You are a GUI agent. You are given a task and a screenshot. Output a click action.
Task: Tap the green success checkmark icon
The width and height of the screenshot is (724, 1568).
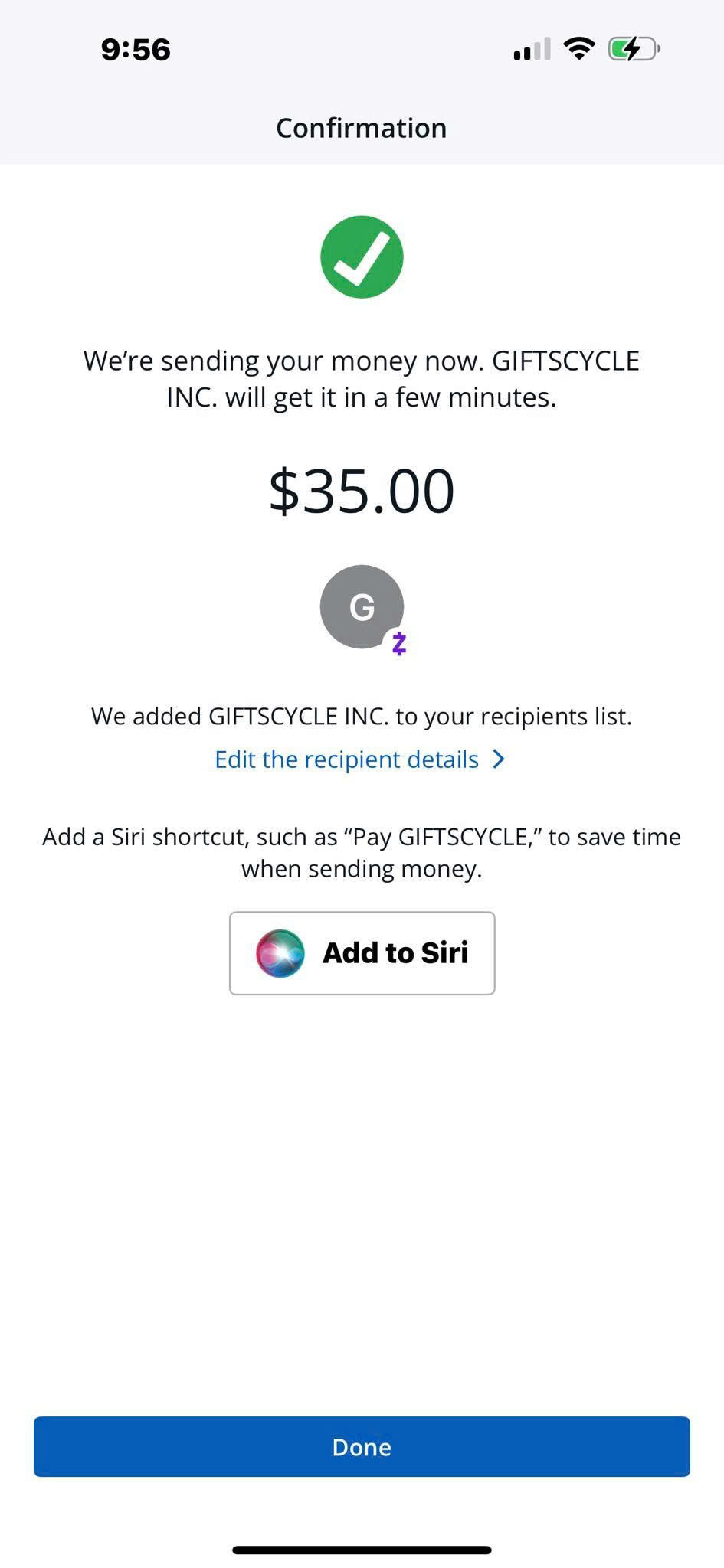(x=362, y=257)
